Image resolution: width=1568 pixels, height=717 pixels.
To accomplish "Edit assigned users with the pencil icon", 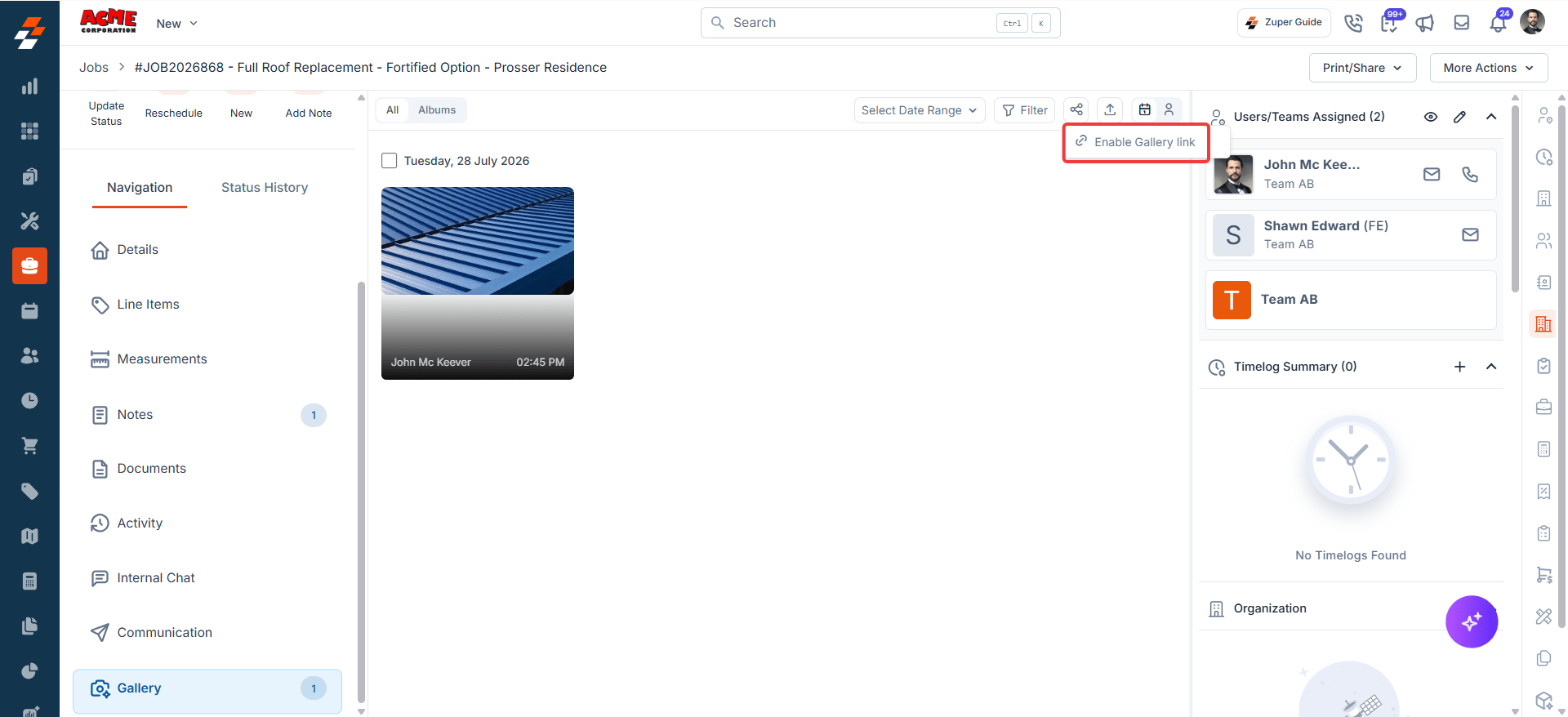I will tap(1459, 117).
